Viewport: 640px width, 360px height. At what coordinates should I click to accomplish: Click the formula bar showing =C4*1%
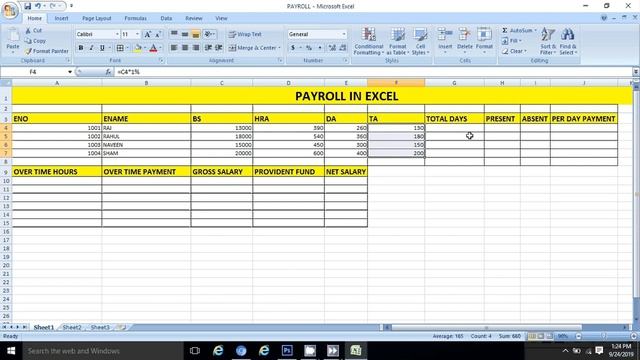[x=373, y=72]
